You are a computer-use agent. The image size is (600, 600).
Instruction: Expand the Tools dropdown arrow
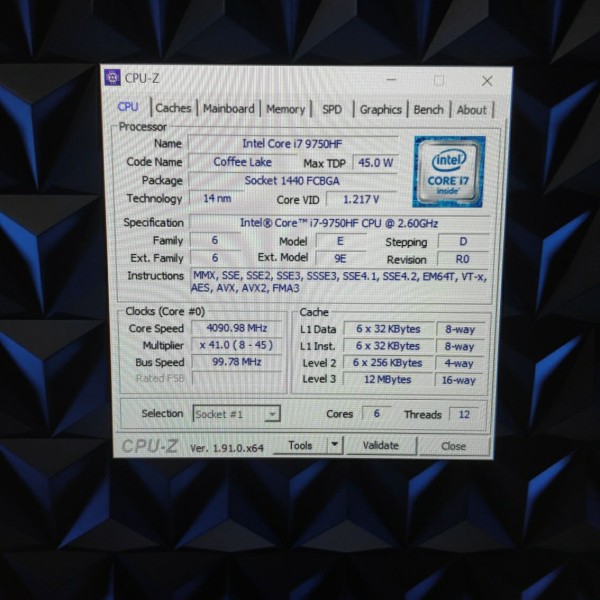[335, 445]
